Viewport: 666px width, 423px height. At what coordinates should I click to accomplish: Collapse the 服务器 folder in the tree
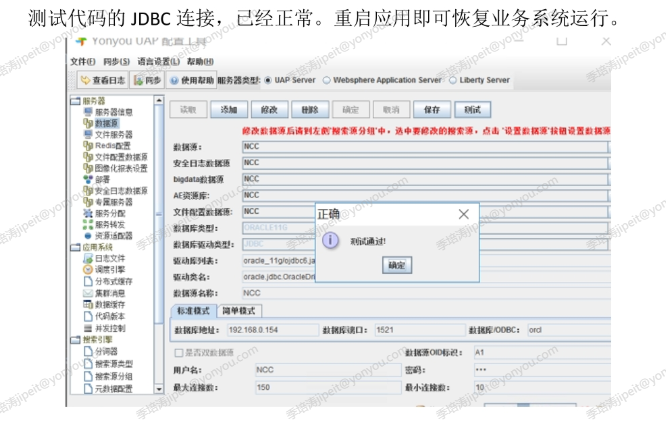[75, 101]
